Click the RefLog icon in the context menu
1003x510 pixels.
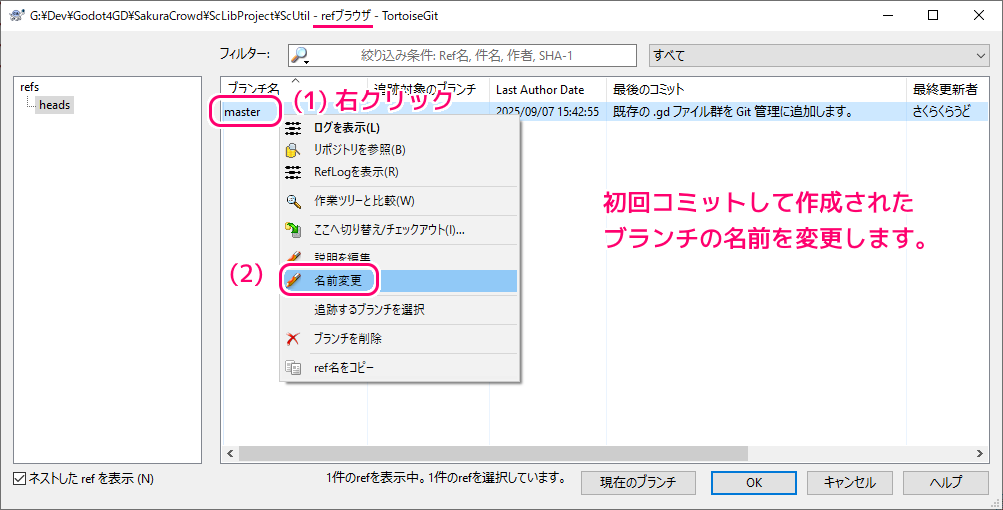[x=293, y=172]
